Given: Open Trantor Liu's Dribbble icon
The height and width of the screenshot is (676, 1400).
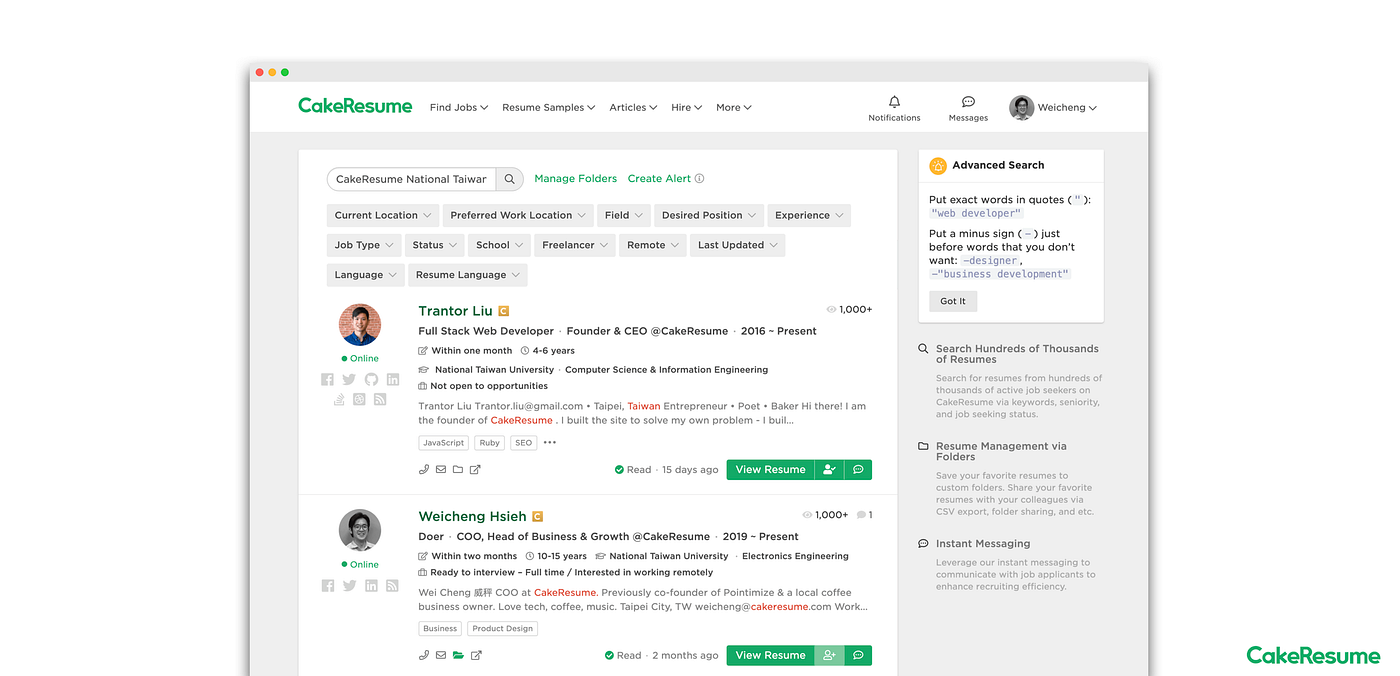Looking at the screenshot, I should (x=360, y=400).
